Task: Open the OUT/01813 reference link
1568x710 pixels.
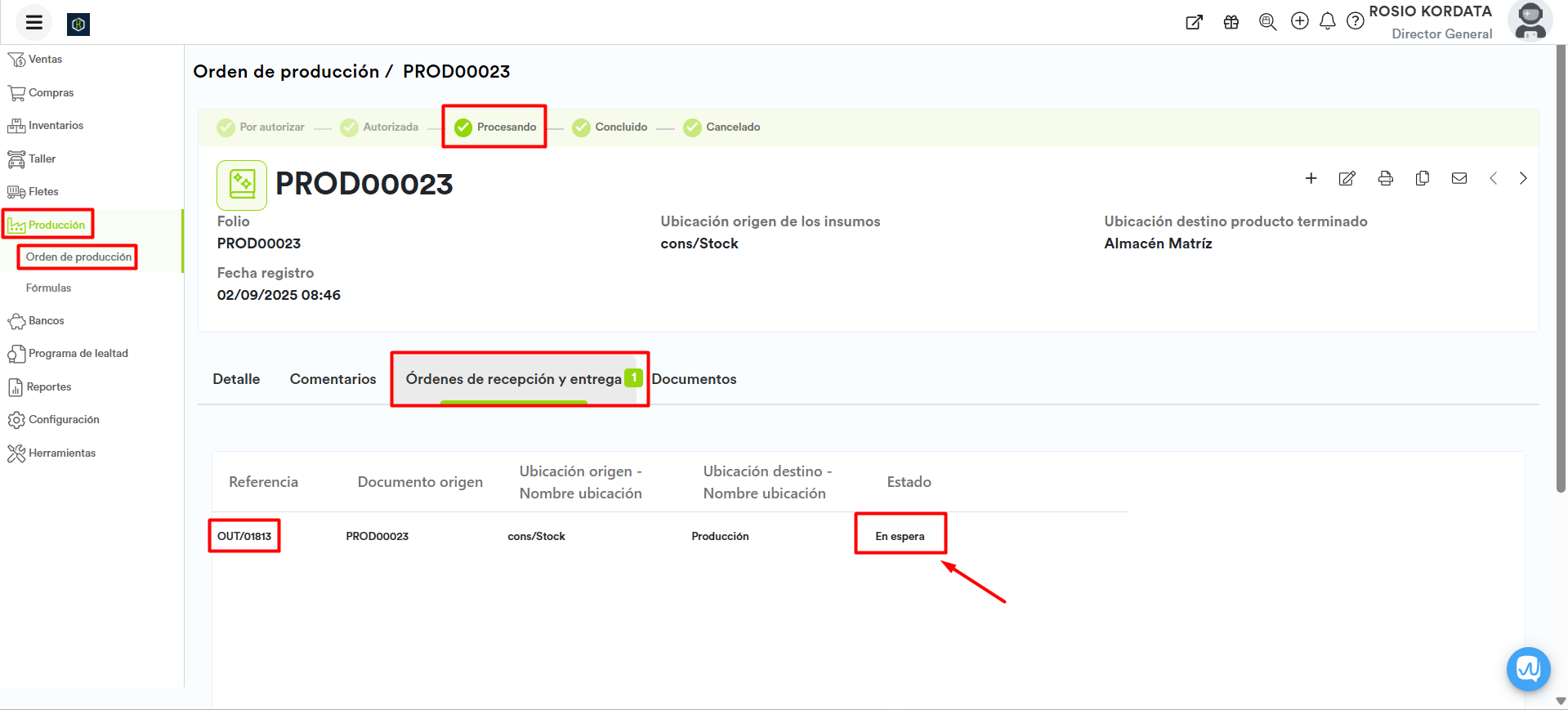Action: tap(244, 537)
